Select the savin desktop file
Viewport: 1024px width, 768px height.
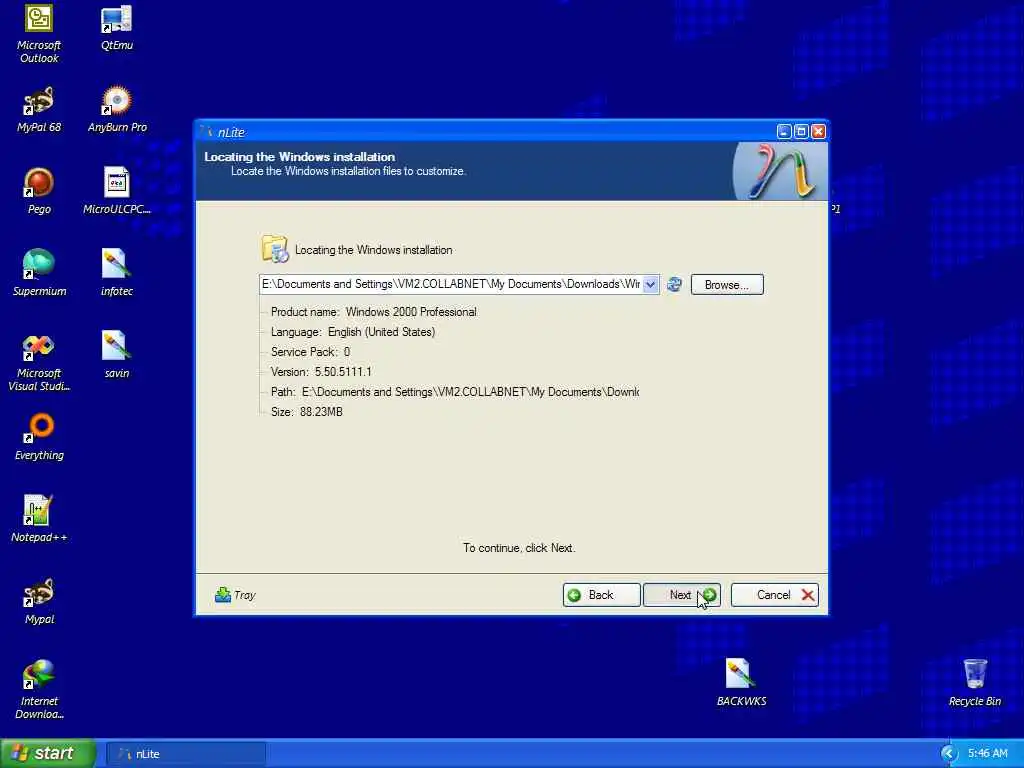point(117,355)
